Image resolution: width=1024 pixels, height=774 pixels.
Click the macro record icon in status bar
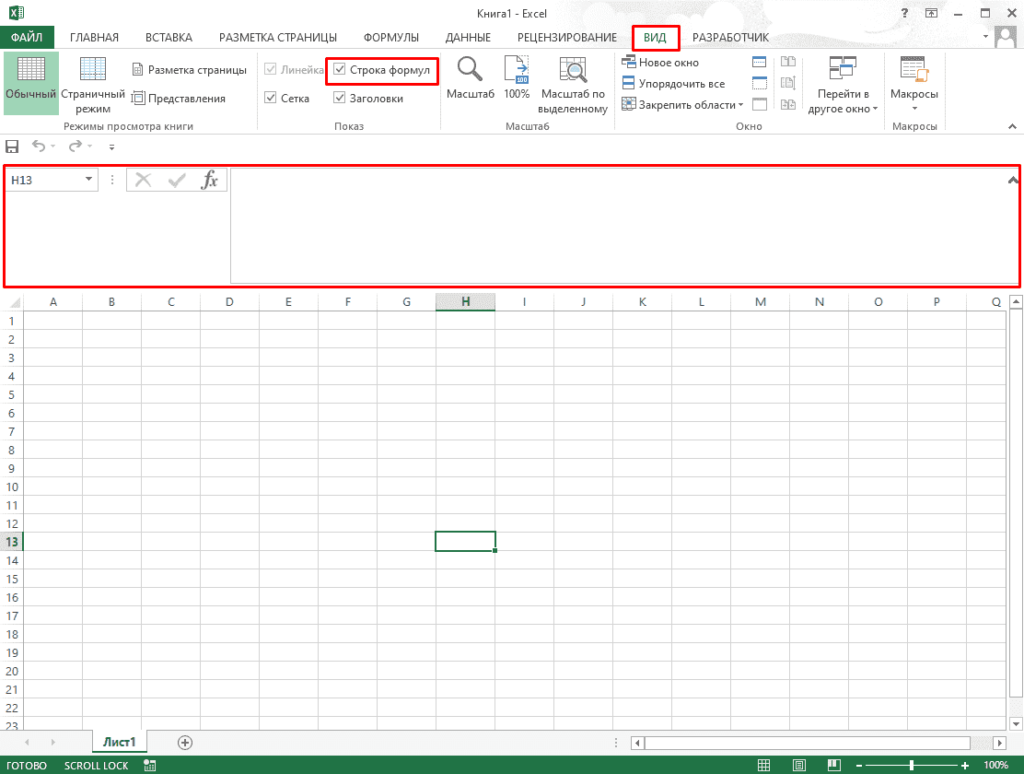tap(150, 765)
